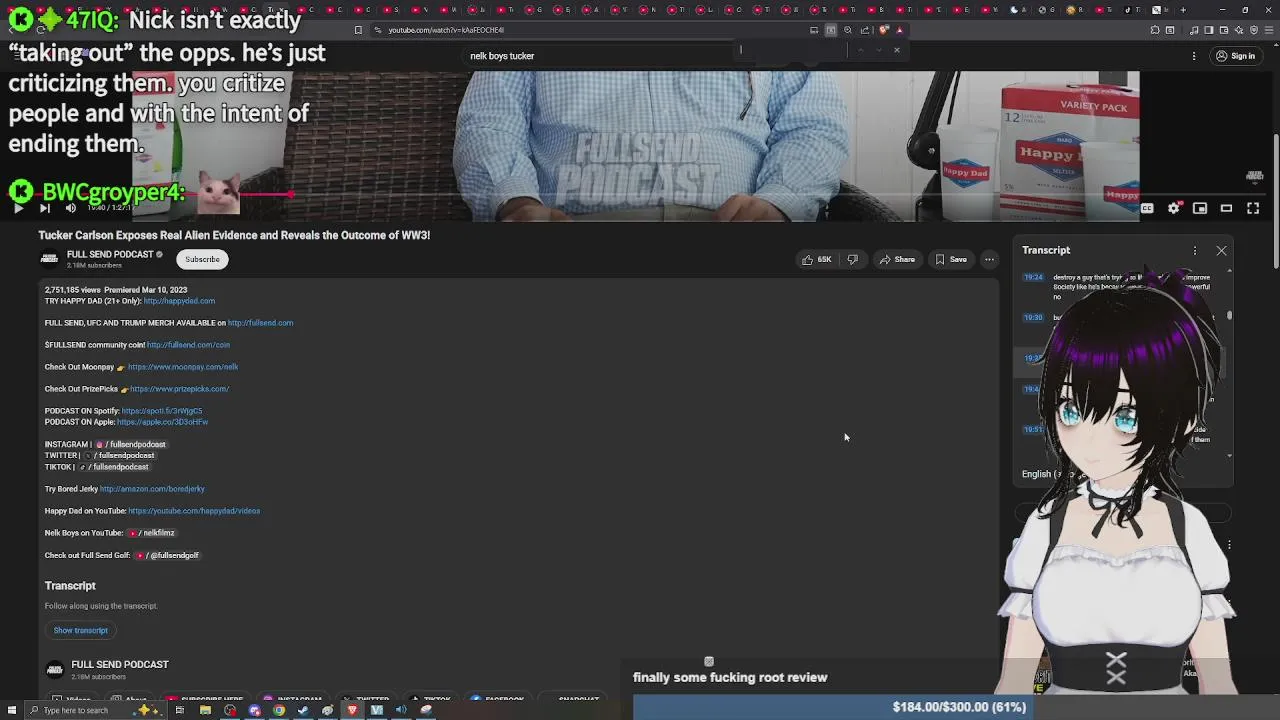Open the Brave Rewards triangle icon
The image size is (1280, 720).
point(899,30)
